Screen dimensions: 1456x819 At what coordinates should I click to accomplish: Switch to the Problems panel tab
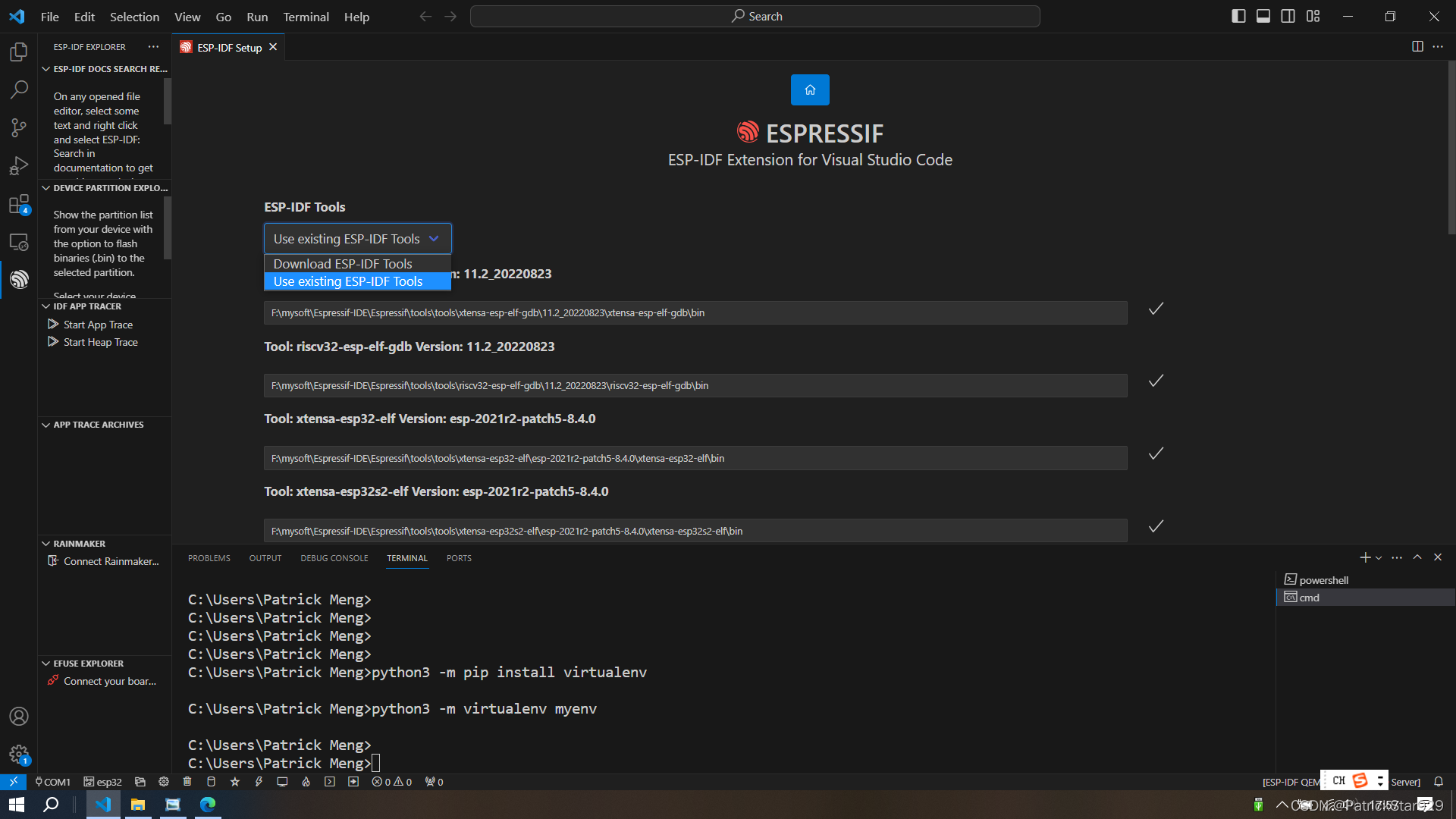209,558
